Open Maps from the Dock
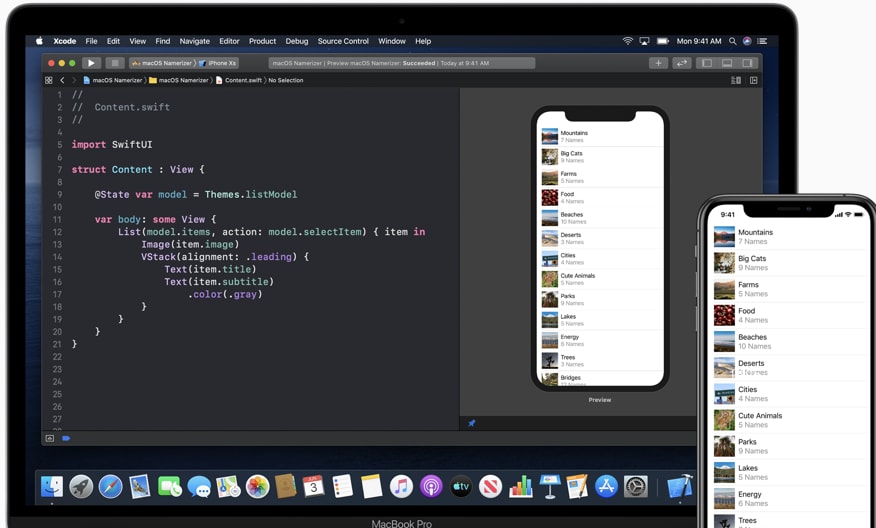Image resolution: width=876 pixels, height=528 pixels. 228,487
